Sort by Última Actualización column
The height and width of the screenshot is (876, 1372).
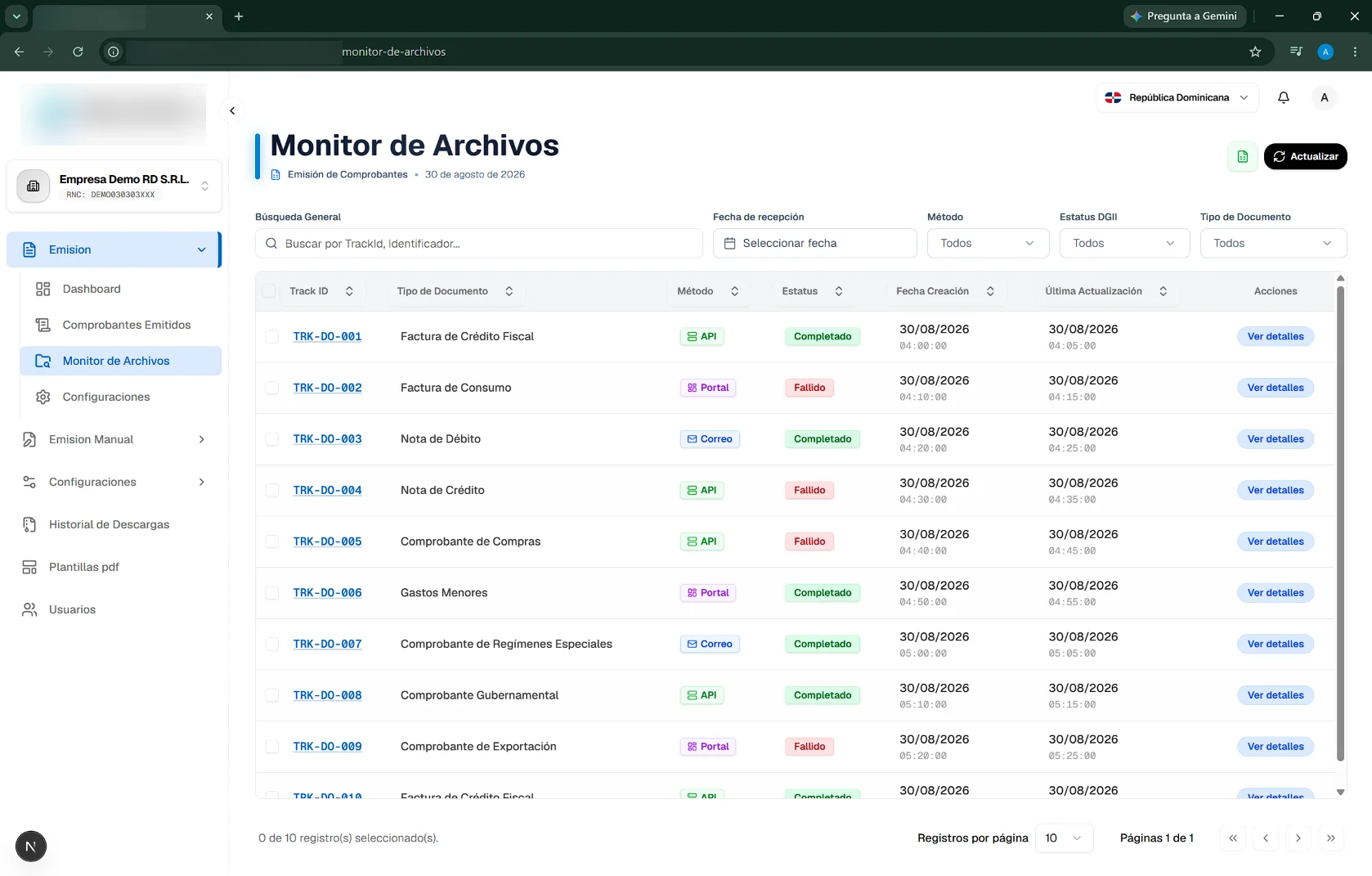[1163, 291]
